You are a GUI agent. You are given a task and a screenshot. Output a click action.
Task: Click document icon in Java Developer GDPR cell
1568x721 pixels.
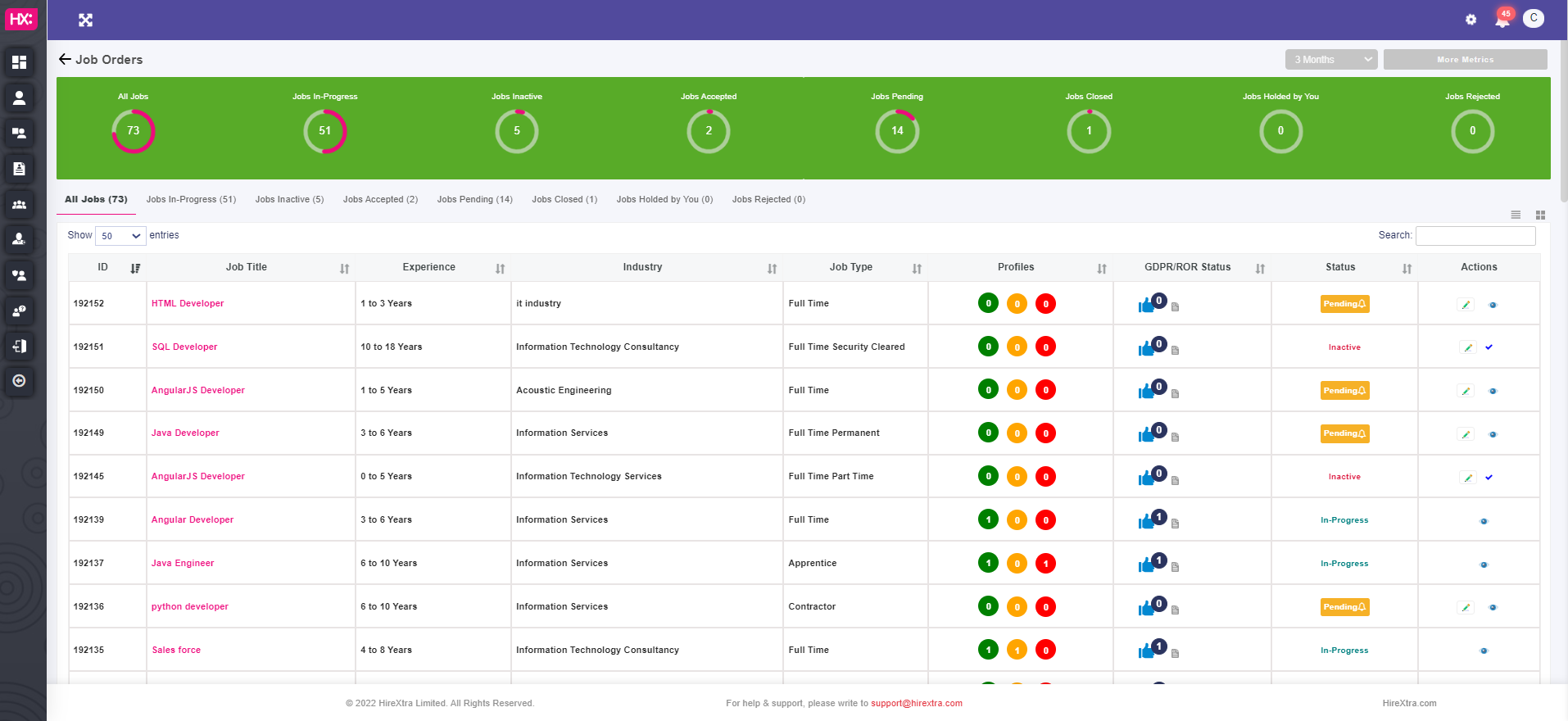point(1175,437)
